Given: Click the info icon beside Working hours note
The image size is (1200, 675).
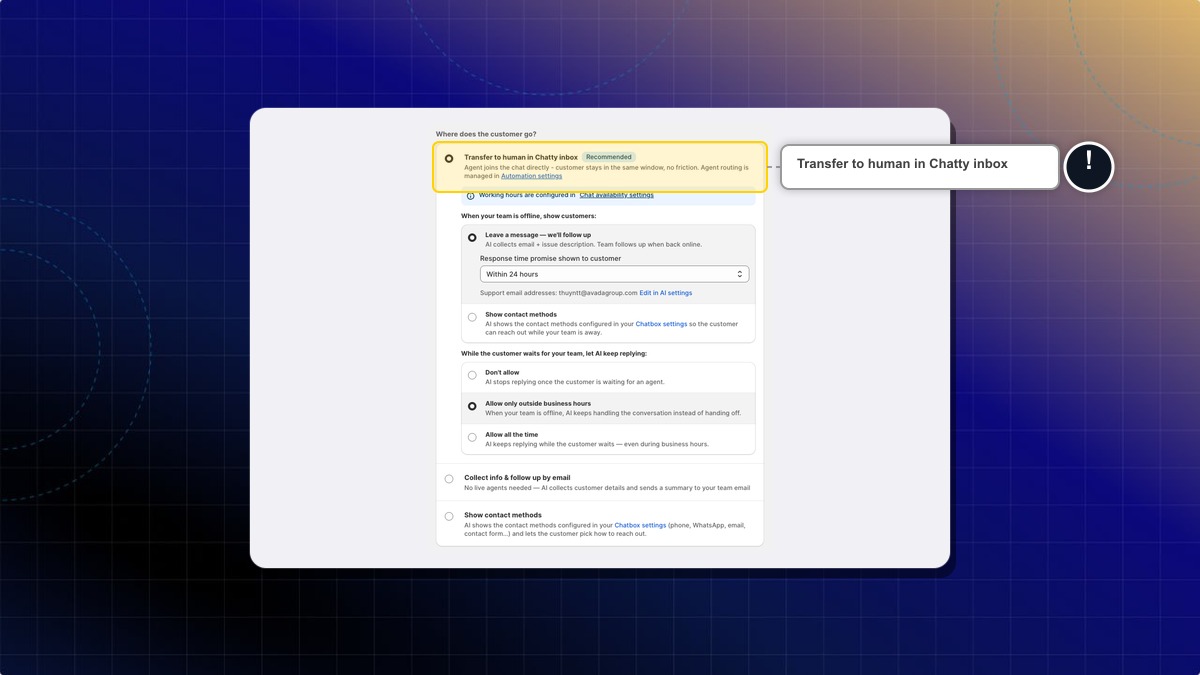Looking at the screenshot, I should (x=471, y=196).
